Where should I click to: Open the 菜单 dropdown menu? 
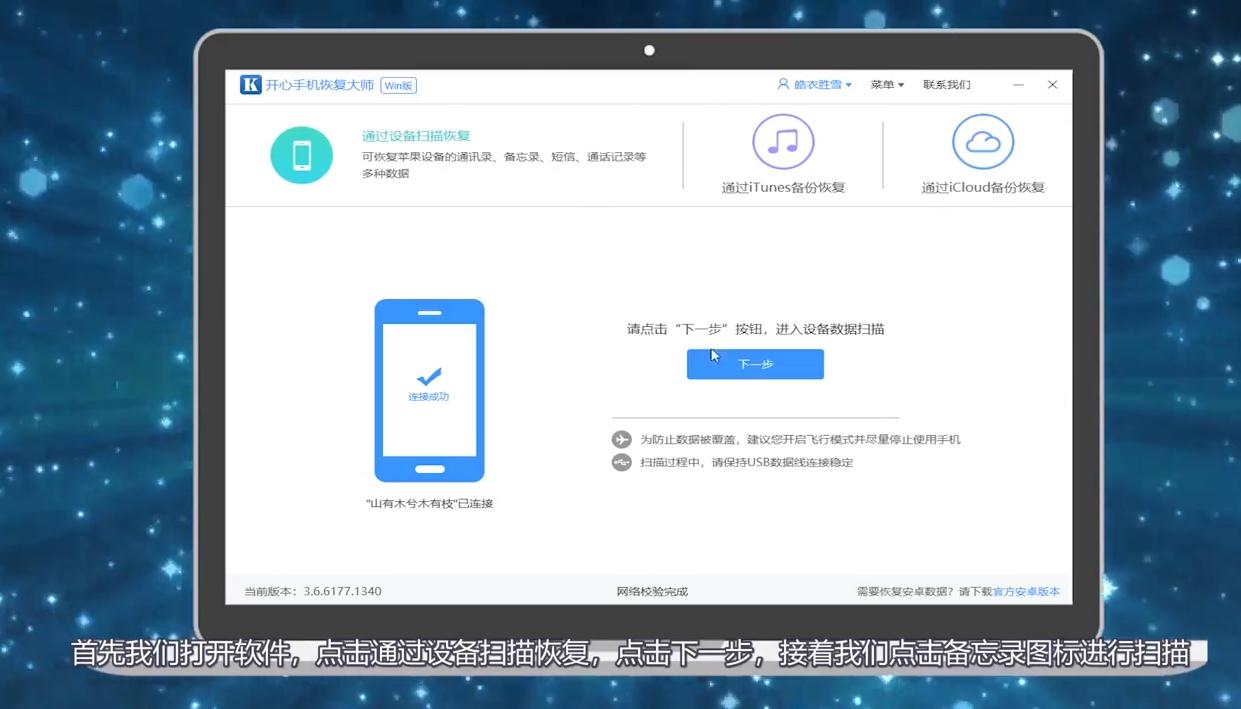(887, 85)
